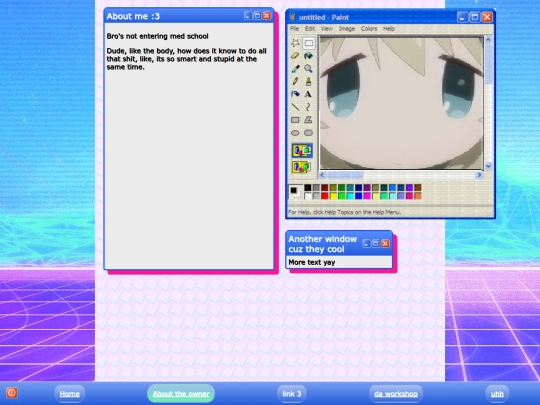540x405 pixels.
Task: Go to the Home link
Action: [69, 394]
